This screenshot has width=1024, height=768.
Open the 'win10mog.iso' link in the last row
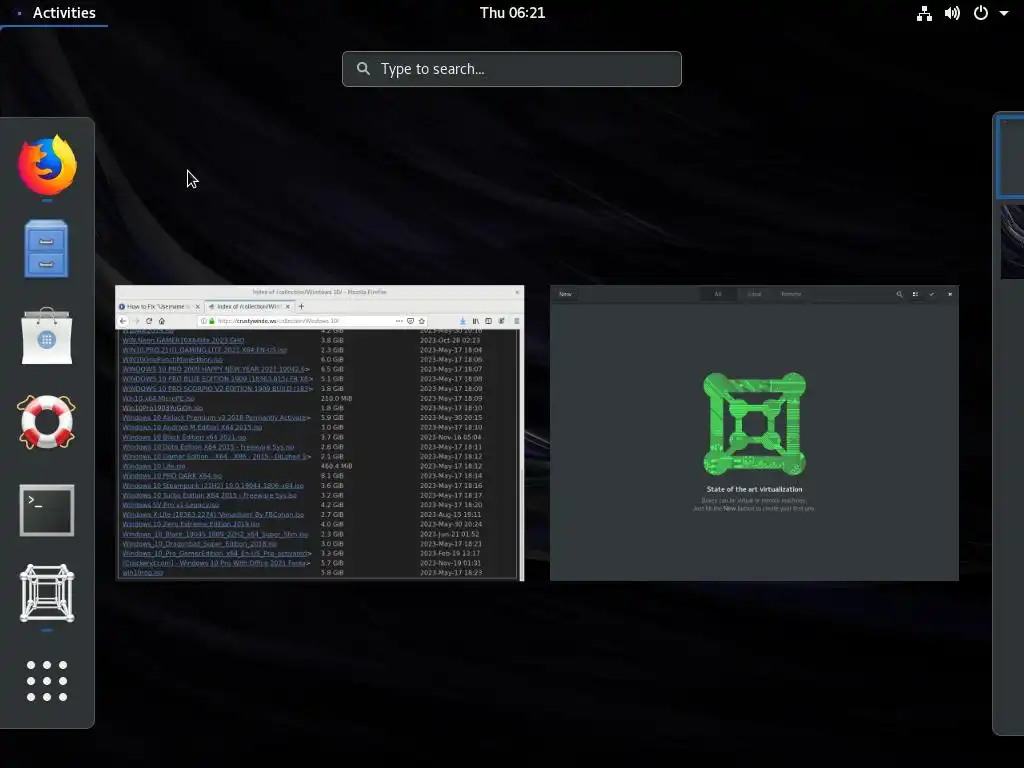142,573
